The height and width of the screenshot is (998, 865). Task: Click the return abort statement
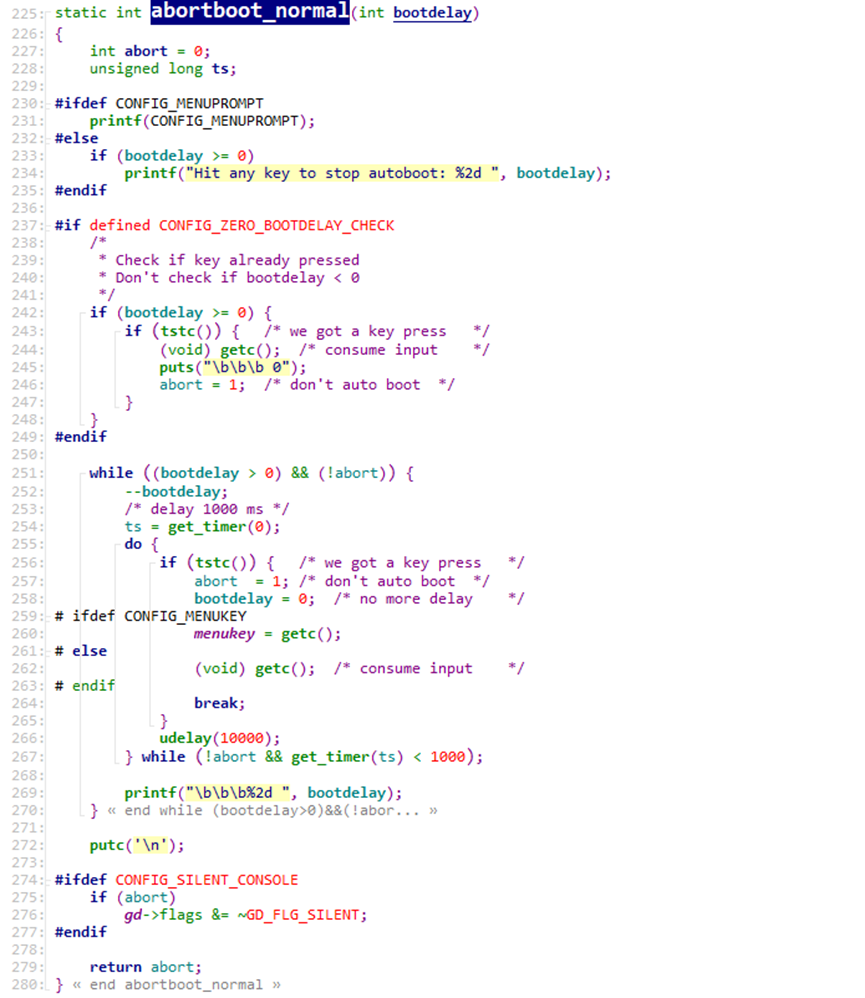pyautogui.click(x=145, y=967)
